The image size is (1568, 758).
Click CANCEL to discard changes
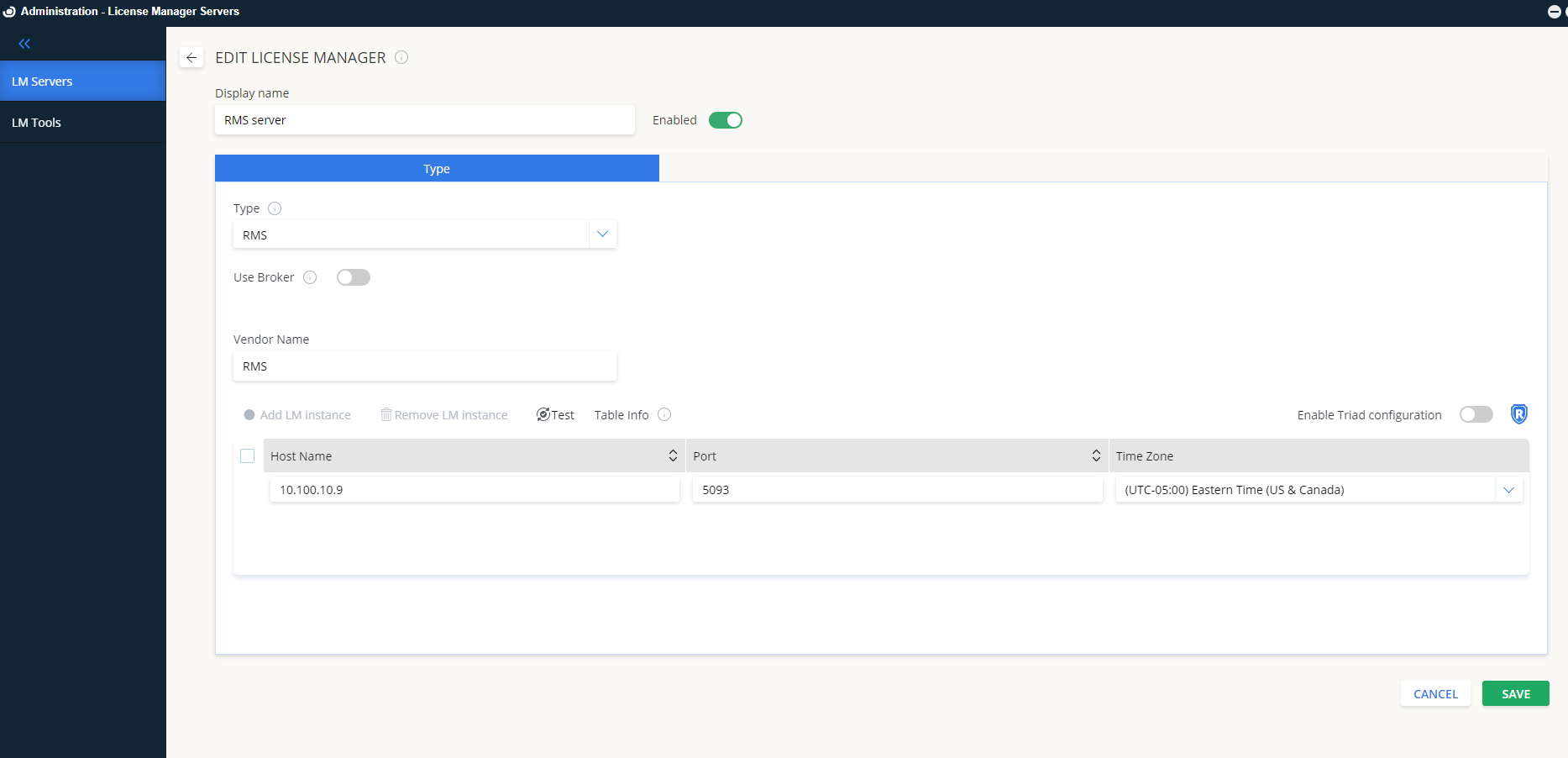point(1435,693)
